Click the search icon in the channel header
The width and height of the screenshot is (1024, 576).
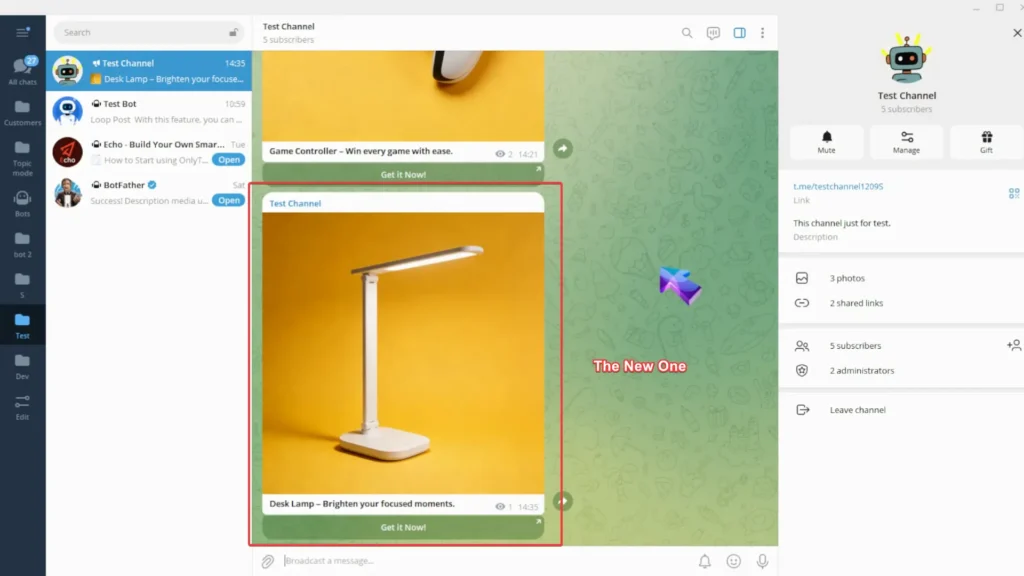(686, 31)
